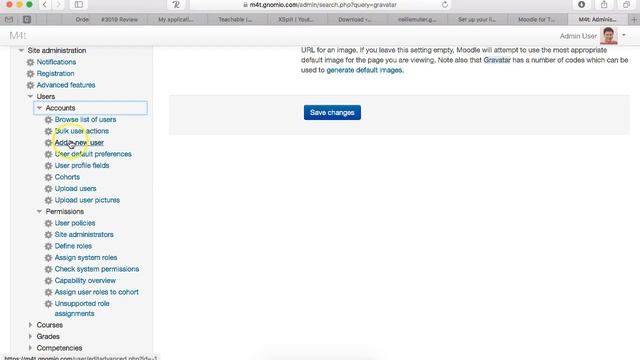Open Advanced features link
The width and height of the screenshot is (640, 360).
pyautogui.click(x=66, y=85)
